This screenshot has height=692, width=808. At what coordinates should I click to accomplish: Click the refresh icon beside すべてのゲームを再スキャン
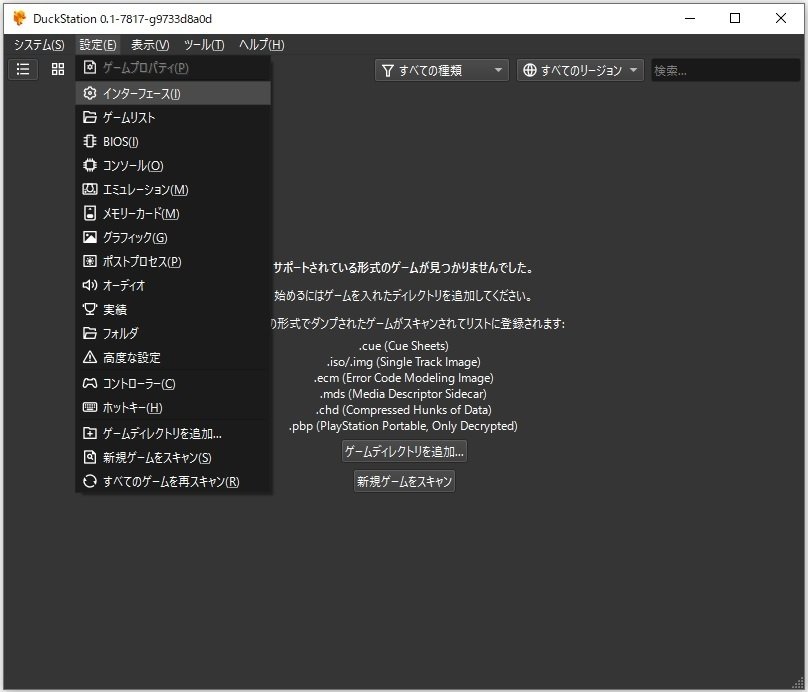[x=90, y=481]
